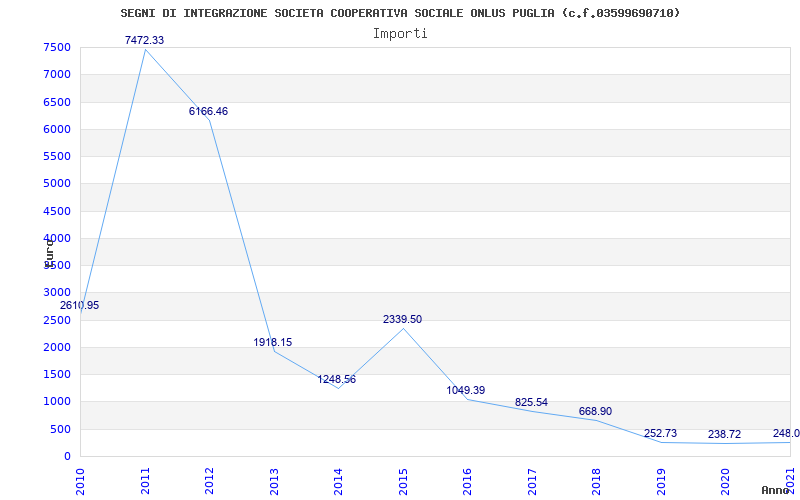The height and width of the screenshot is (500, 800).
Task: Click the y-axis value 1500
Action: pyautogui.click(x=57, y=374)
